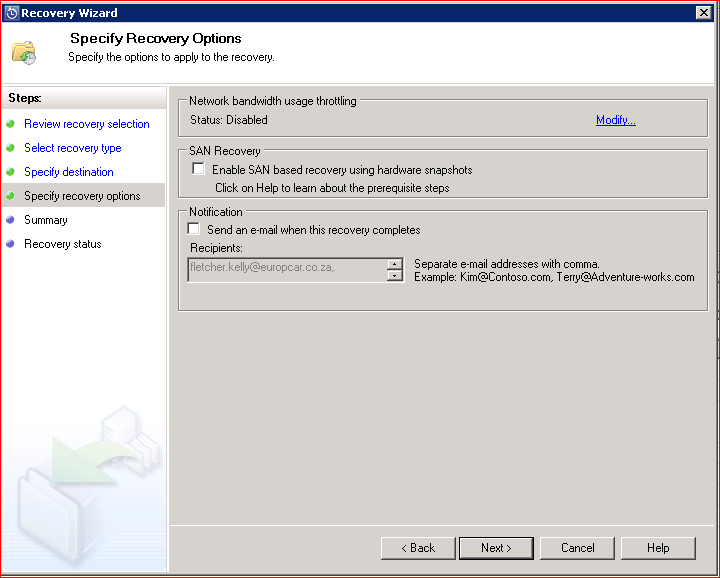Open the Review recovery selection step
The image size is (720, 578).
[x=87, y=124]
